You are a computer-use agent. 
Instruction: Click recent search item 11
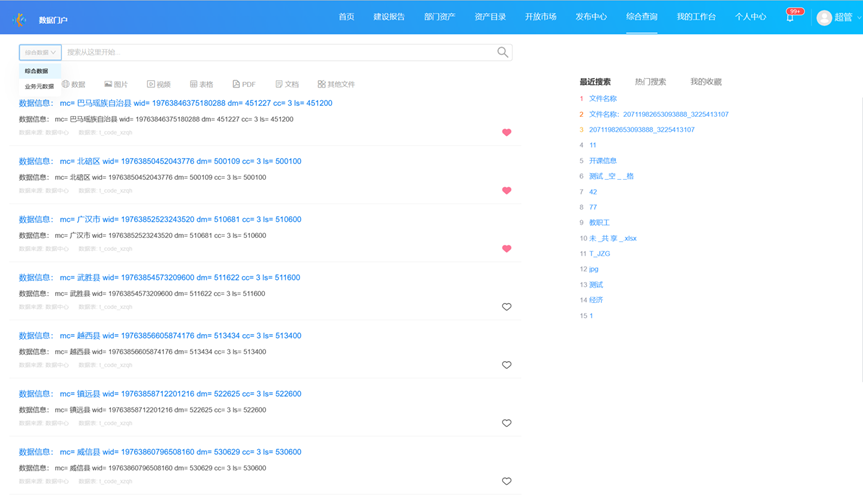tap(593, 145)
